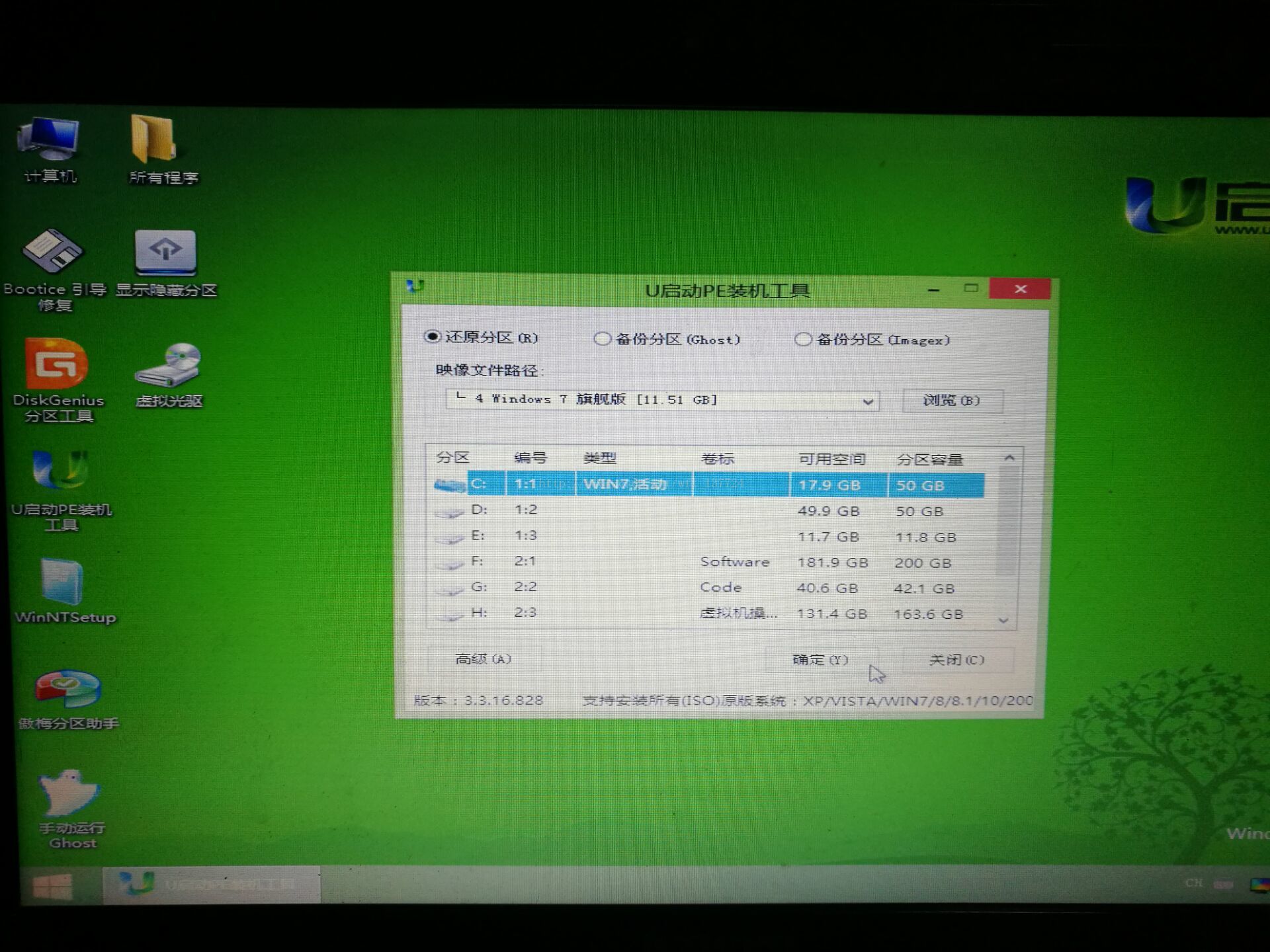Sort by 编号 column header
Viewport: 1270px width, 952px height.
point(530,458)
